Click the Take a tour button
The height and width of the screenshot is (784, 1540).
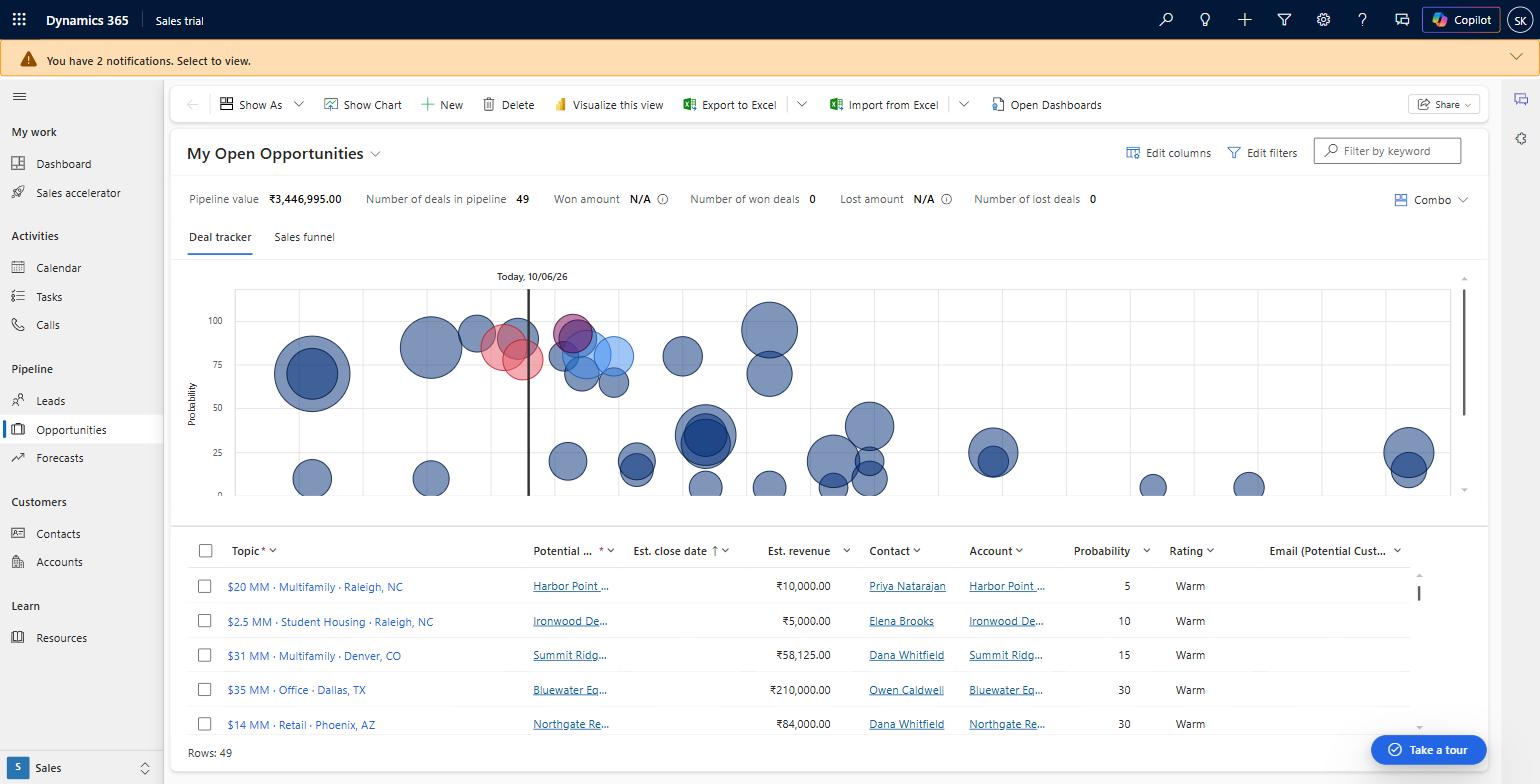tap(1428, 750)
